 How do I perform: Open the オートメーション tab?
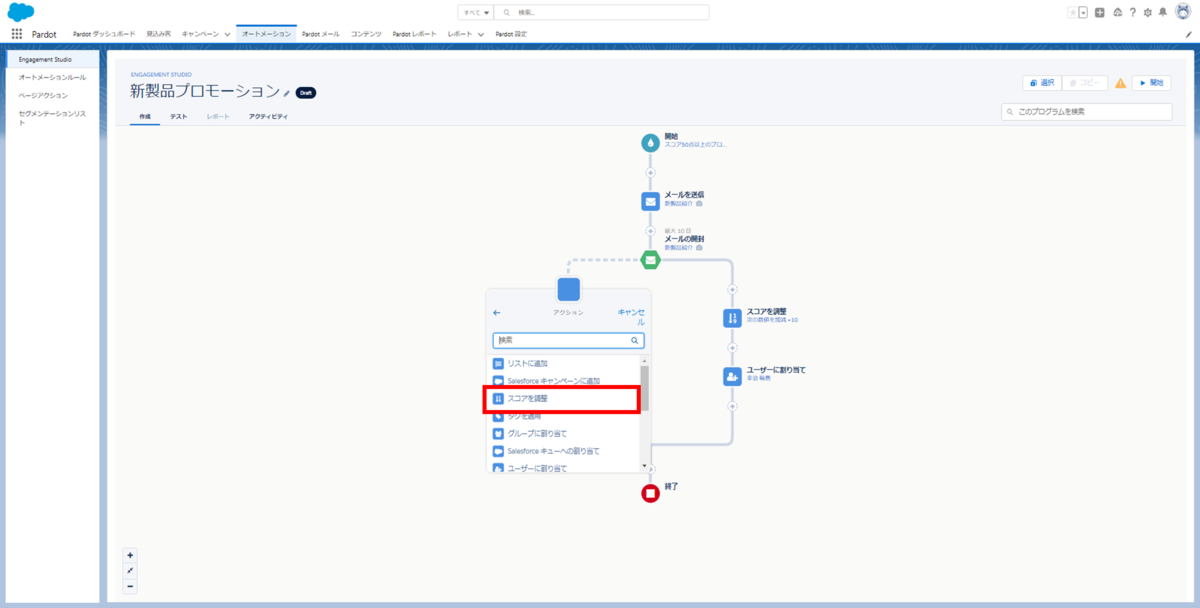pos(267,34)
